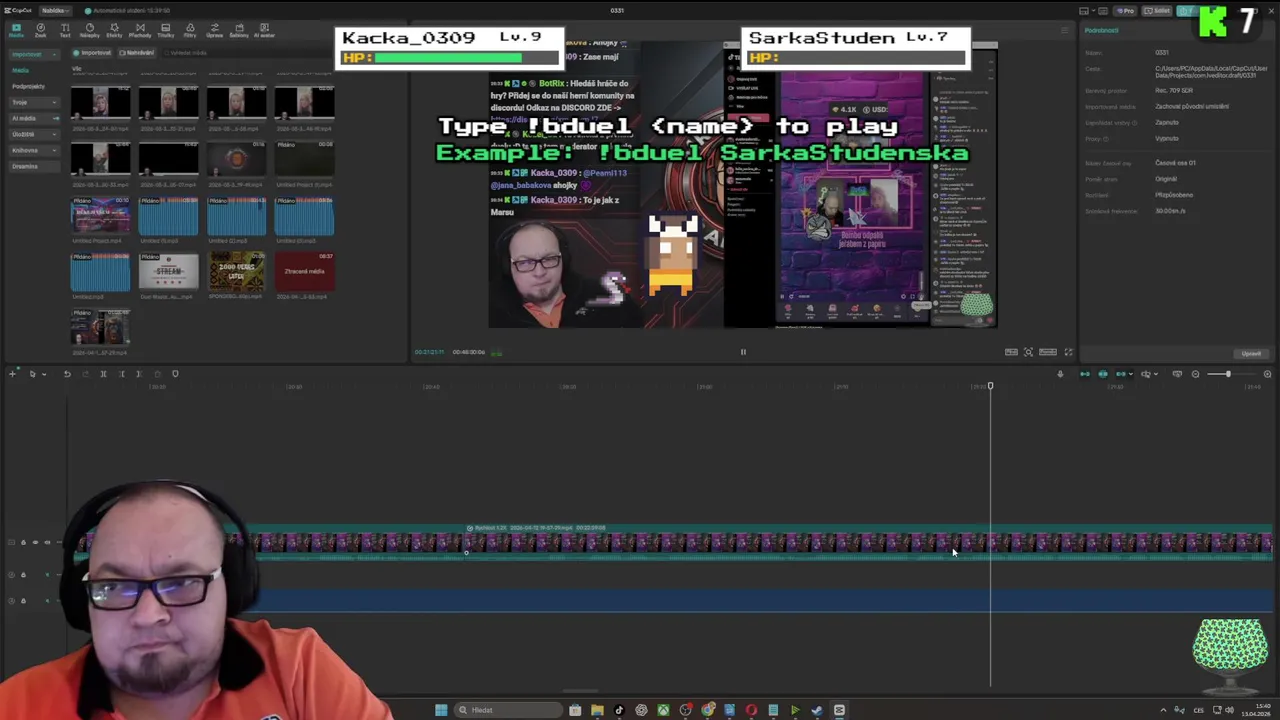Select Média under Importovat in sidebar
This screenshot has height=720, width=1280.
[21, 70]
